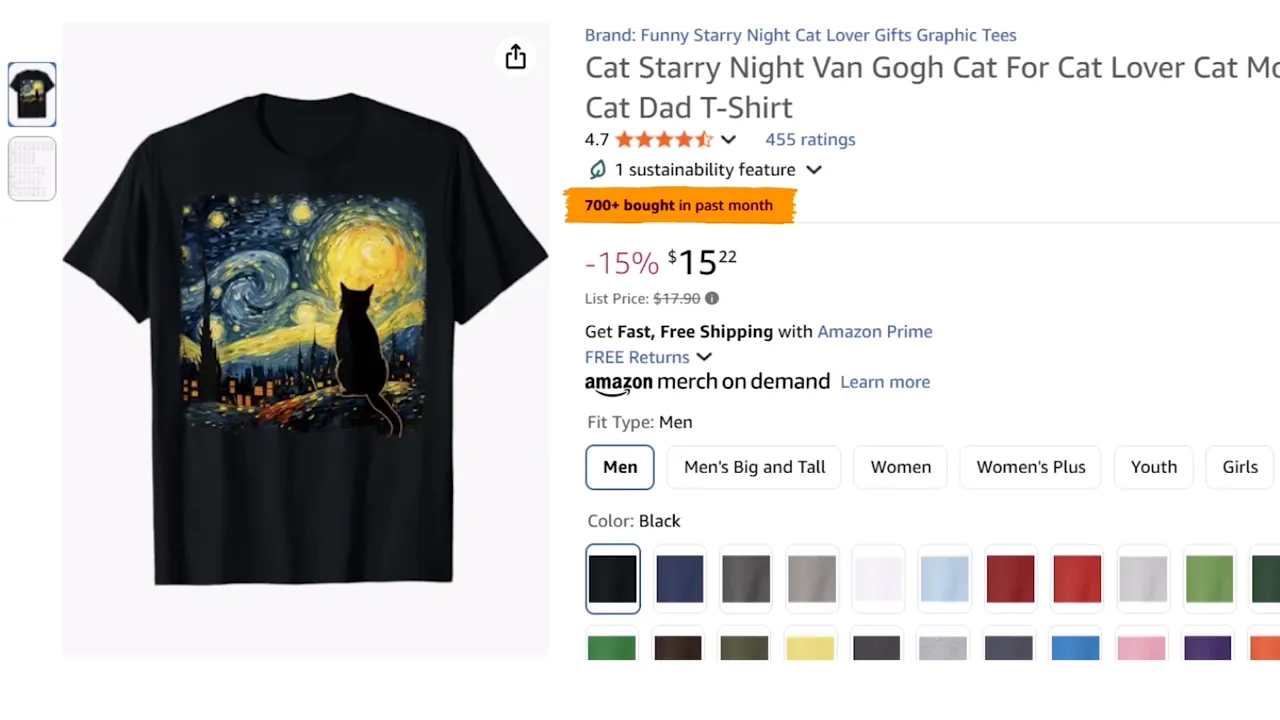This screenshot has height=720, width=1280.
Task: Choose the Men fit type
Action: click(620, 467)
